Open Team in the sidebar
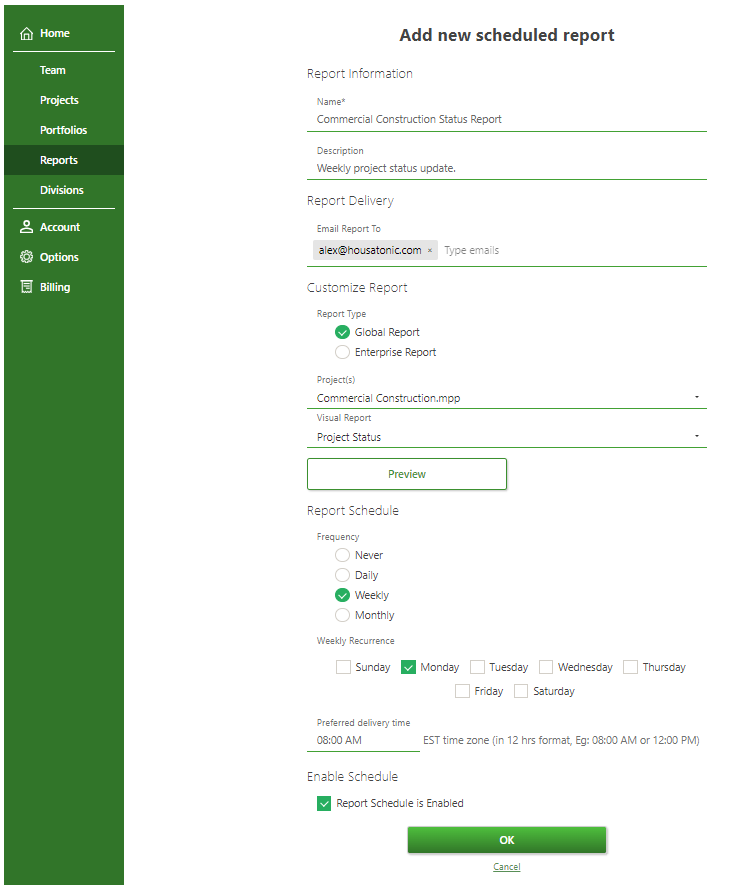Screen dimensions: 731x889 click(x=53, y=70)
